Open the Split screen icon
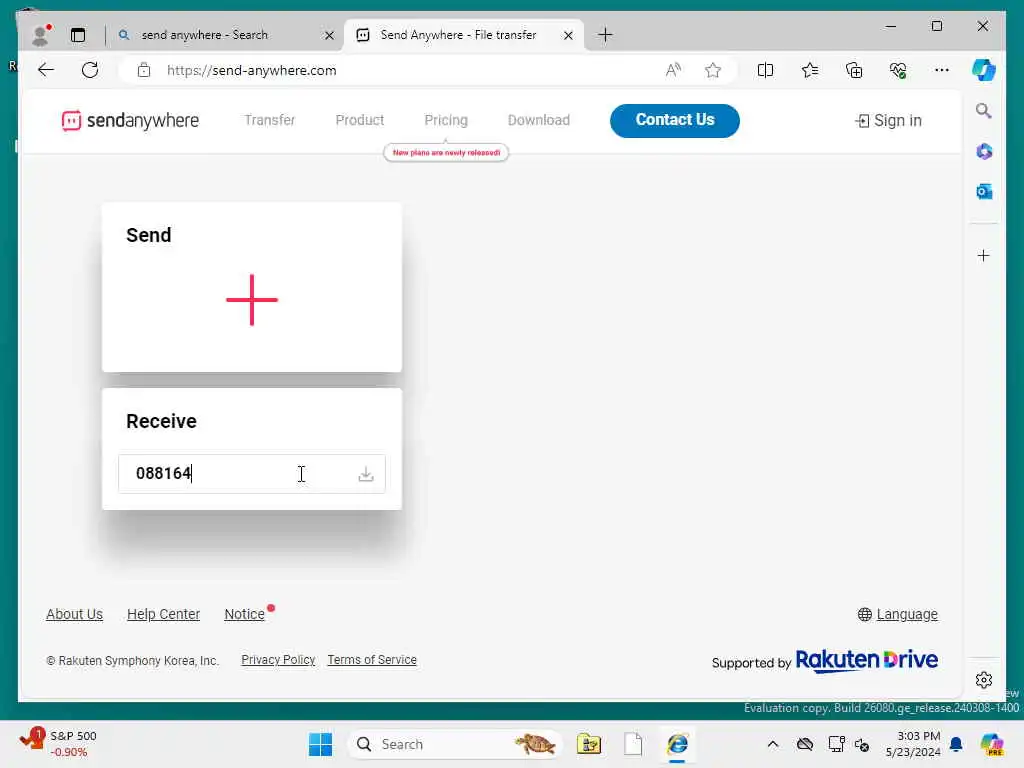This screenshot has width=1024, height=768. pos(765,70)
